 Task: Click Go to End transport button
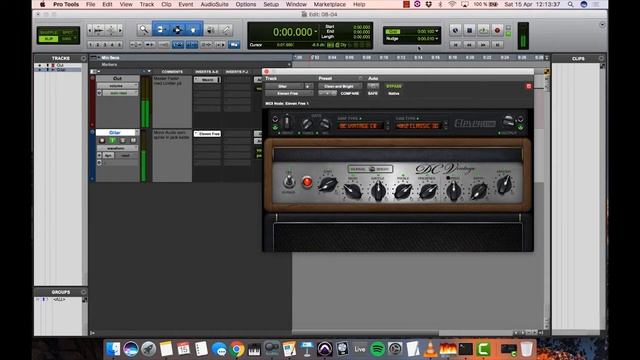tap(497, 44)
